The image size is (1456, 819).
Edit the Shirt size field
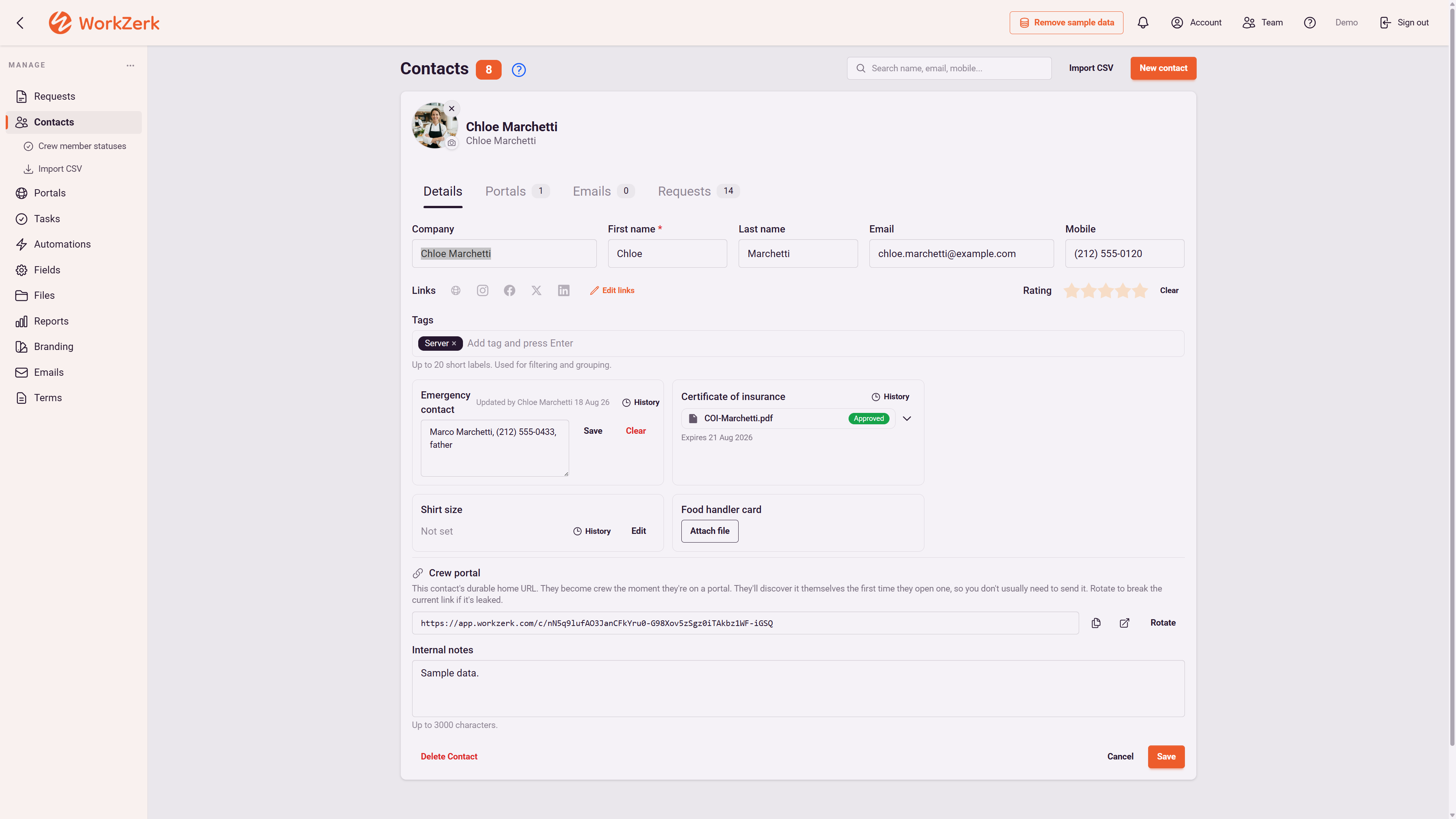tap(638, 531)
